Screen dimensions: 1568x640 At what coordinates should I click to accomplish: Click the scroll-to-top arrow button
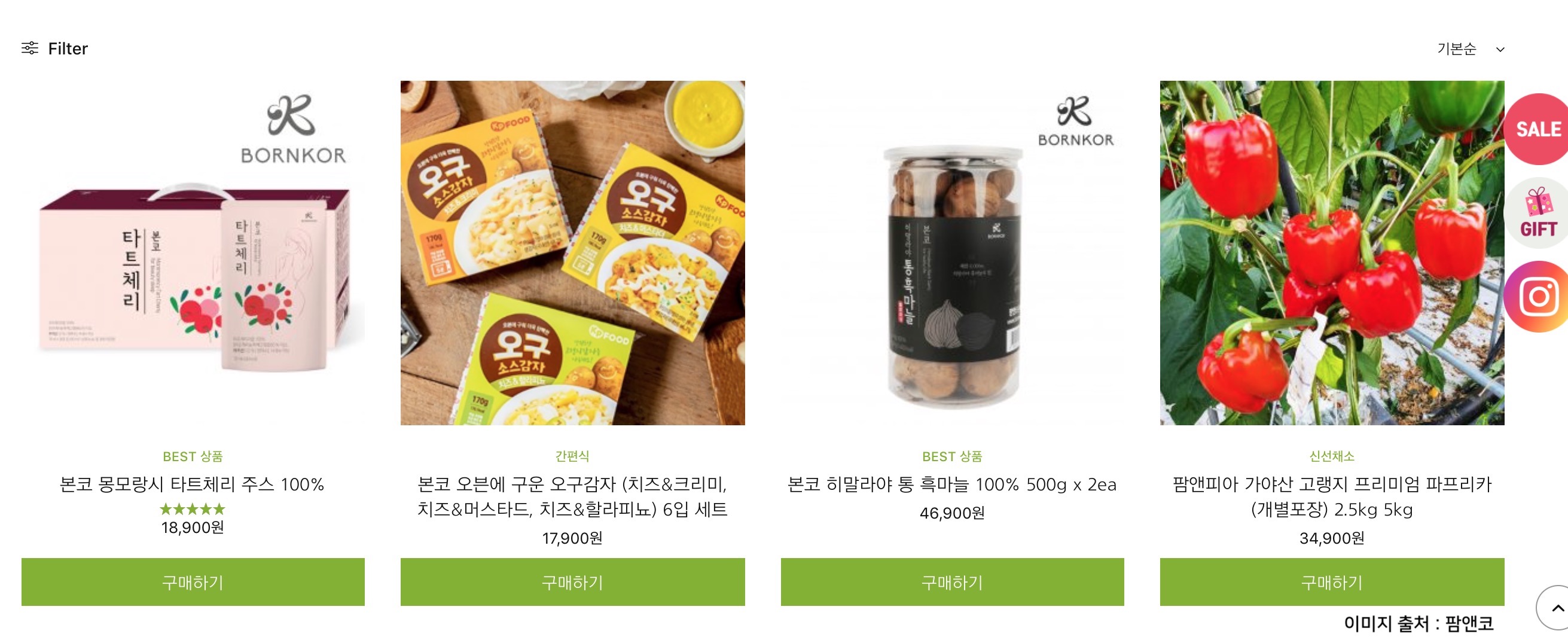[1554, 608]
